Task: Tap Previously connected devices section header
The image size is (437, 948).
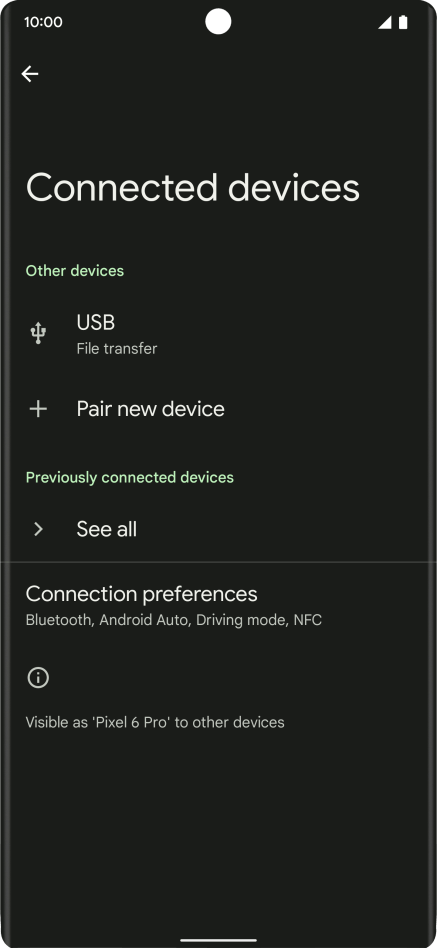Action: point(129,478)
